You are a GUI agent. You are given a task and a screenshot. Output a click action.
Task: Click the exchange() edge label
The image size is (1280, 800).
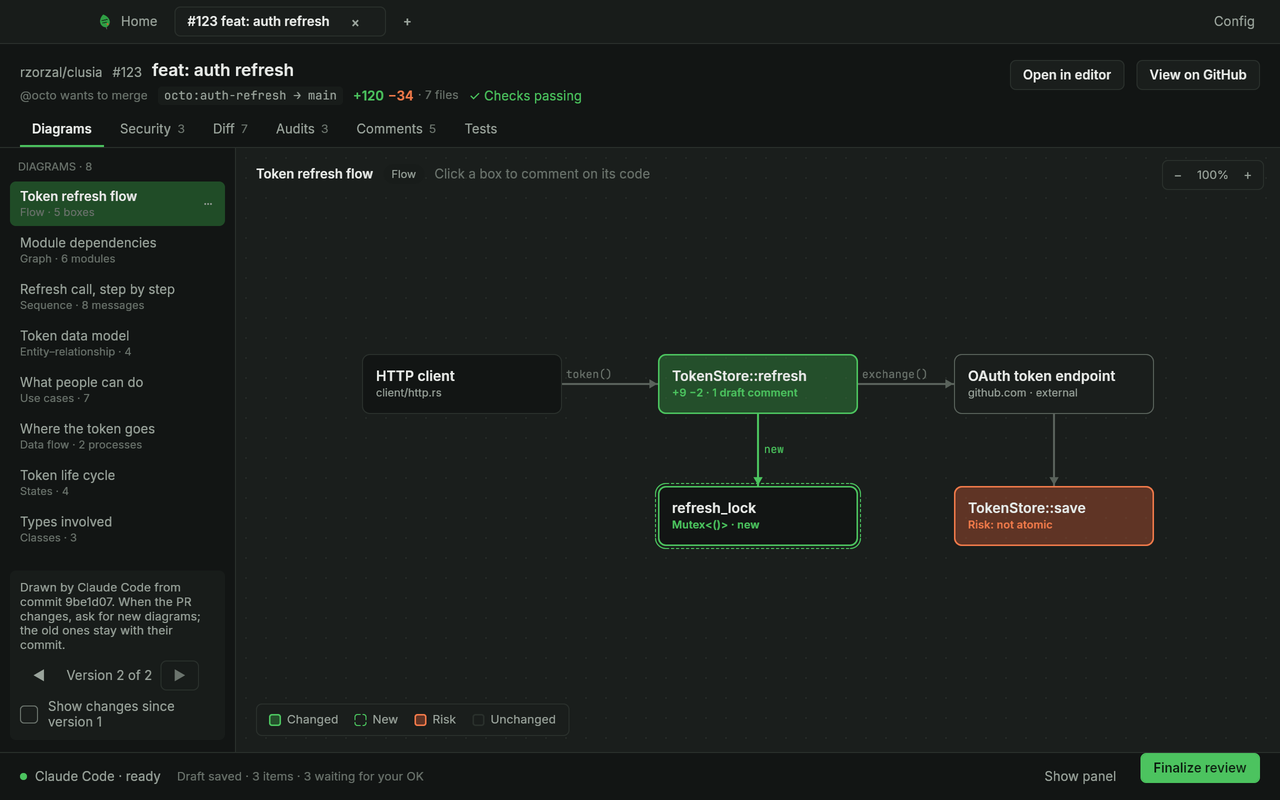(895, 374)
